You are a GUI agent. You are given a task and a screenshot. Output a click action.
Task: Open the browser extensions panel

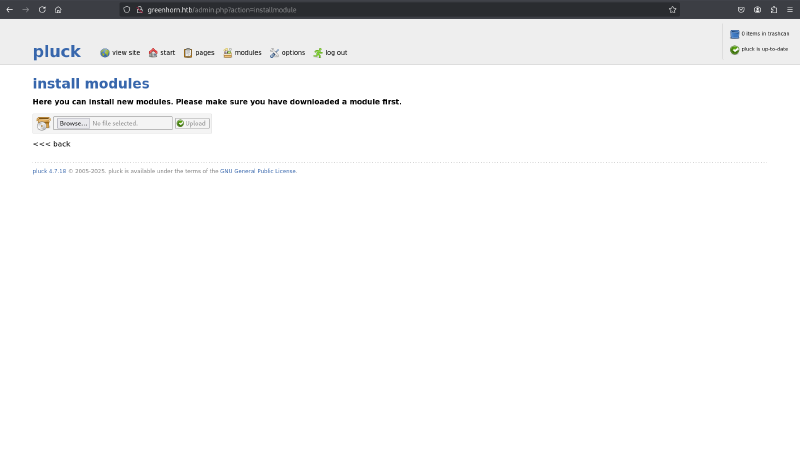[x=773, y=9]
